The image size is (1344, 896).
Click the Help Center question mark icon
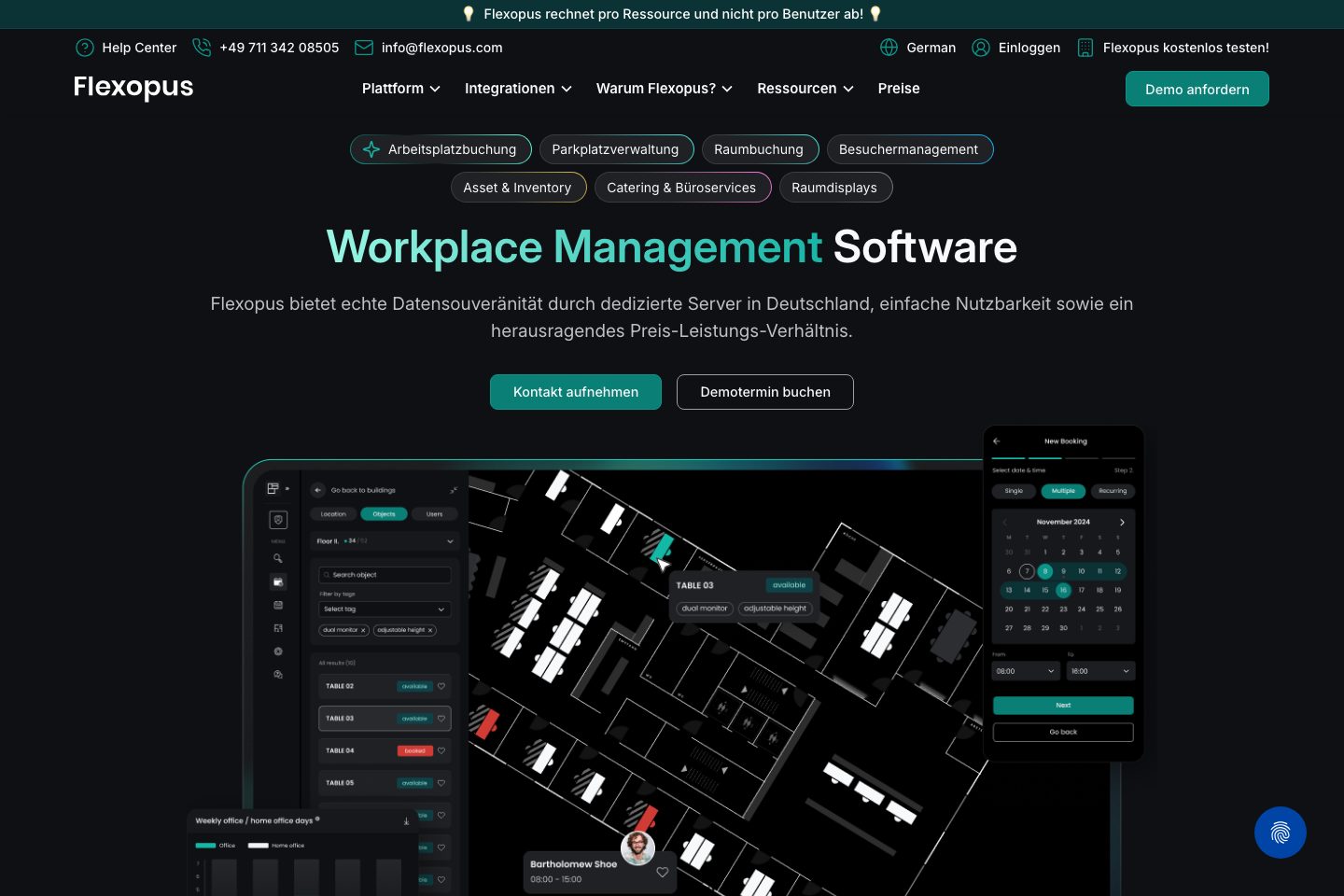pos(85,48)
